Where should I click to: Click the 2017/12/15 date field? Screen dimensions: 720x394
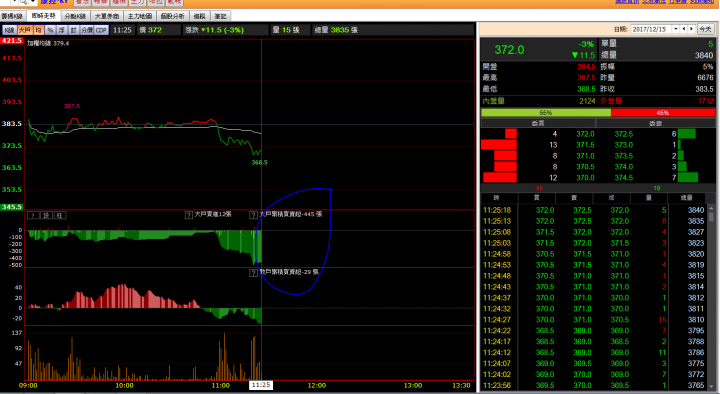click(651, 29)
